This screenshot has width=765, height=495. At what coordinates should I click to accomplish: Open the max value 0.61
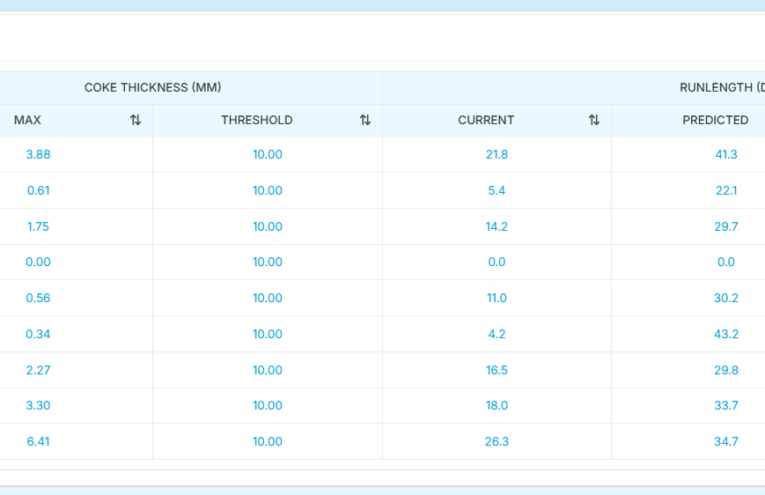coord(38,191)
